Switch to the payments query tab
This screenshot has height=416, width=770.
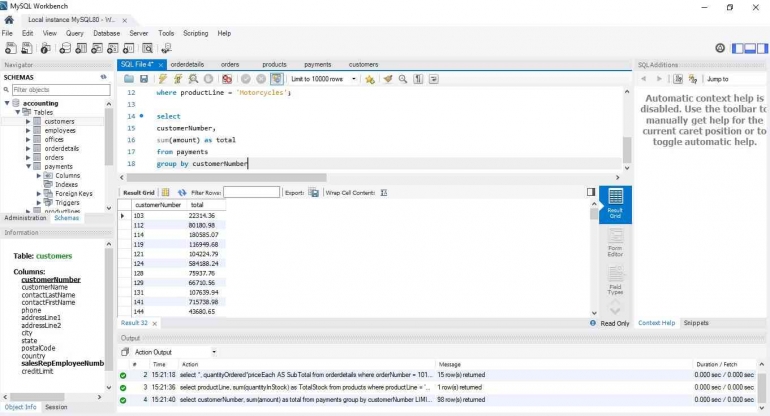click(x=318, y=64)
